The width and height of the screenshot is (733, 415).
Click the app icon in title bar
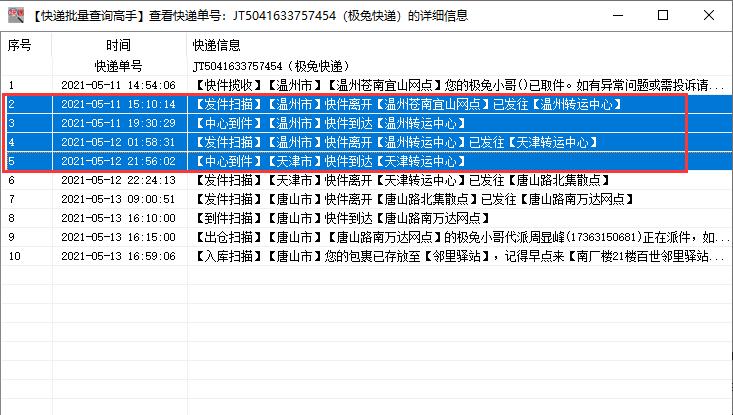point(16,15)
